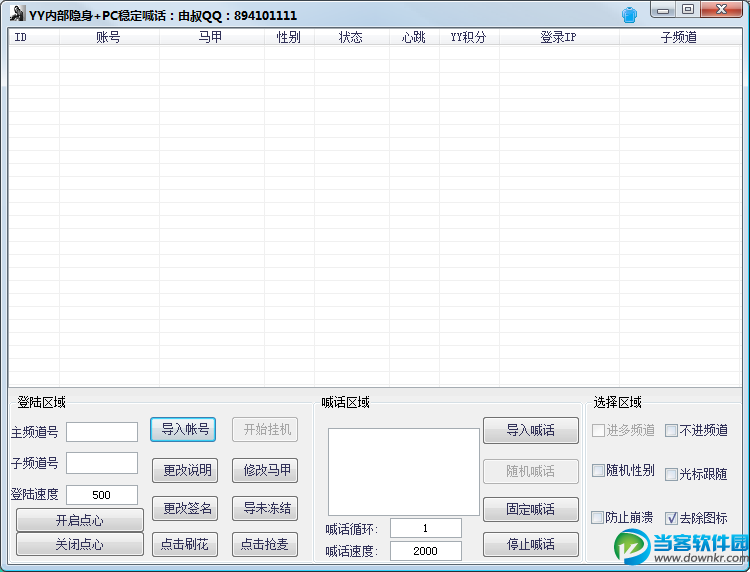Click the app icon in title bar

18,13
